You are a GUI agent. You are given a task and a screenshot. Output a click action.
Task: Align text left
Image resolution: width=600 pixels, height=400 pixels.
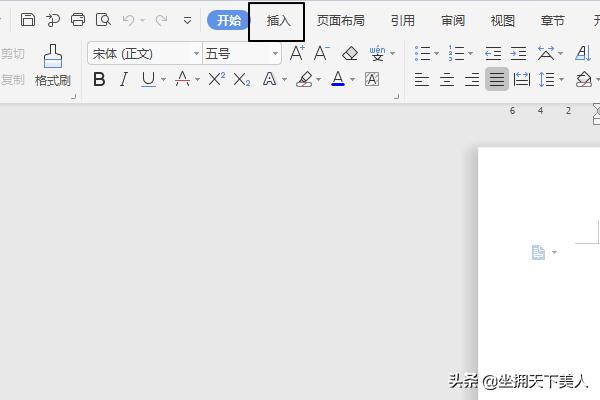click(x=422, y=80)
